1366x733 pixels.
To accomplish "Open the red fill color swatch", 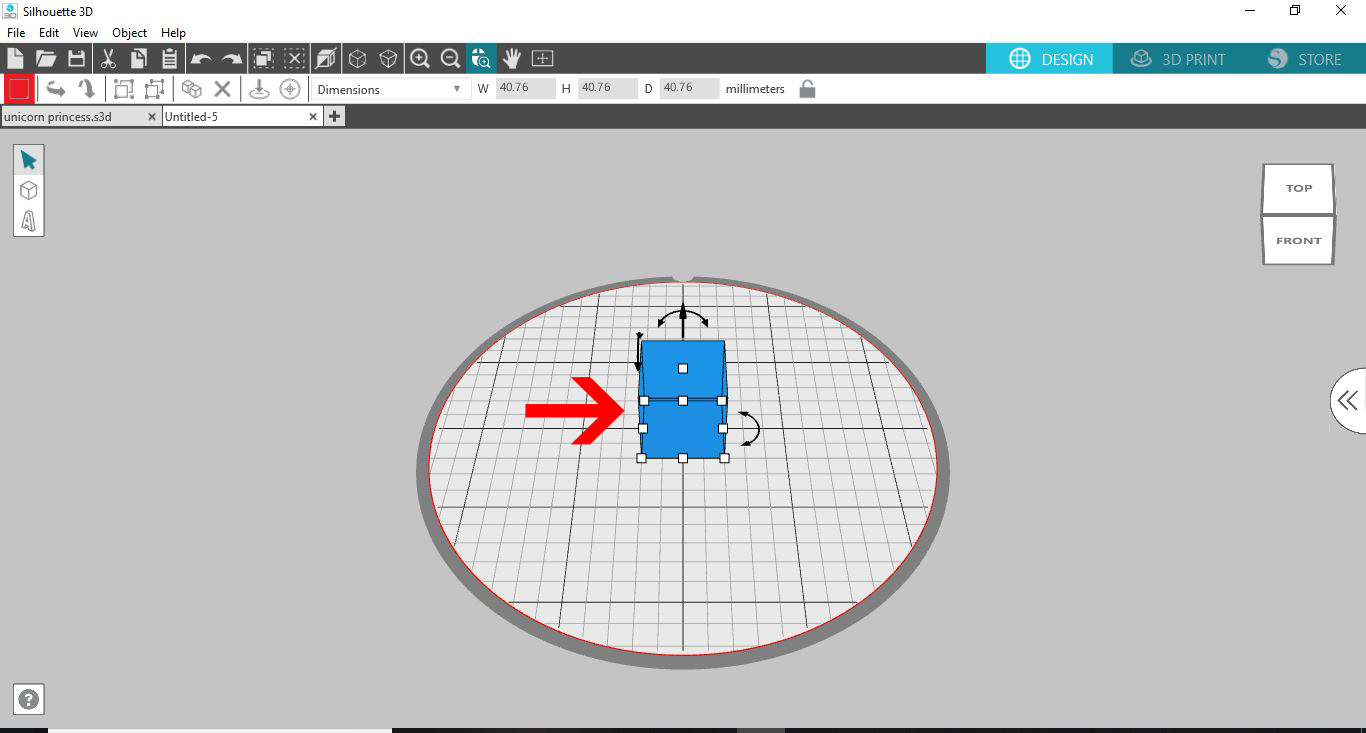I will (19, 89).
